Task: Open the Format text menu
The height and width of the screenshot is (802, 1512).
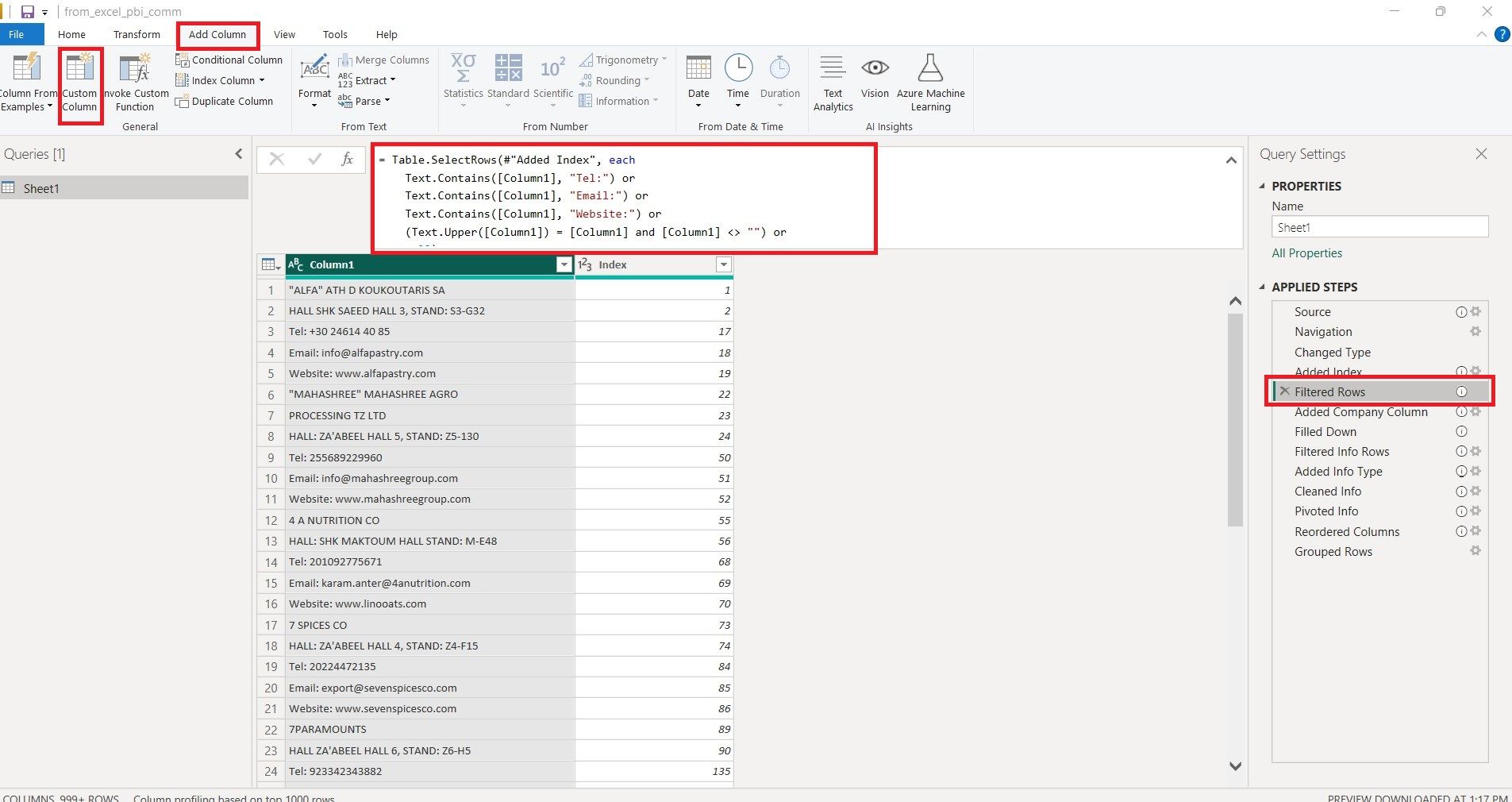Action: (314, 82)
